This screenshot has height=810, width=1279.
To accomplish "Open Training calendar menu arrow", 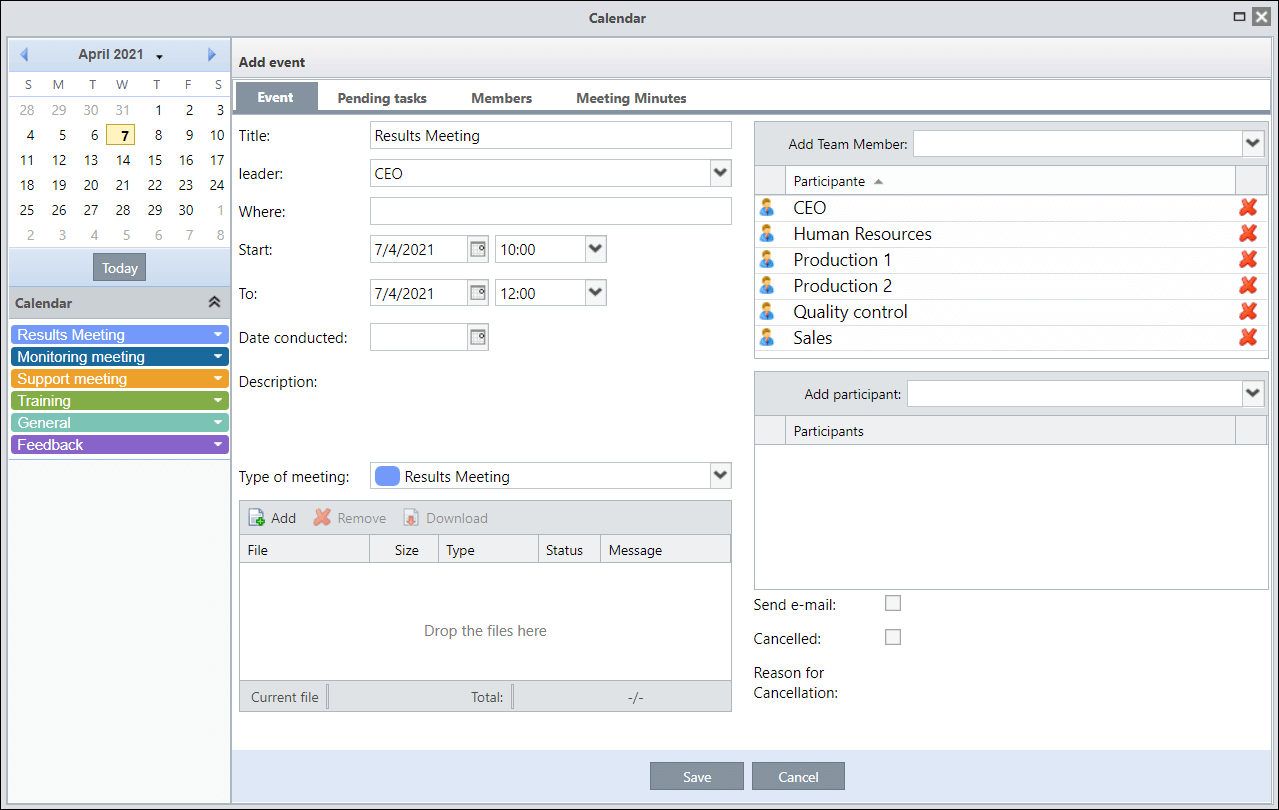I will pyautogui.click(x=218, y=401).
